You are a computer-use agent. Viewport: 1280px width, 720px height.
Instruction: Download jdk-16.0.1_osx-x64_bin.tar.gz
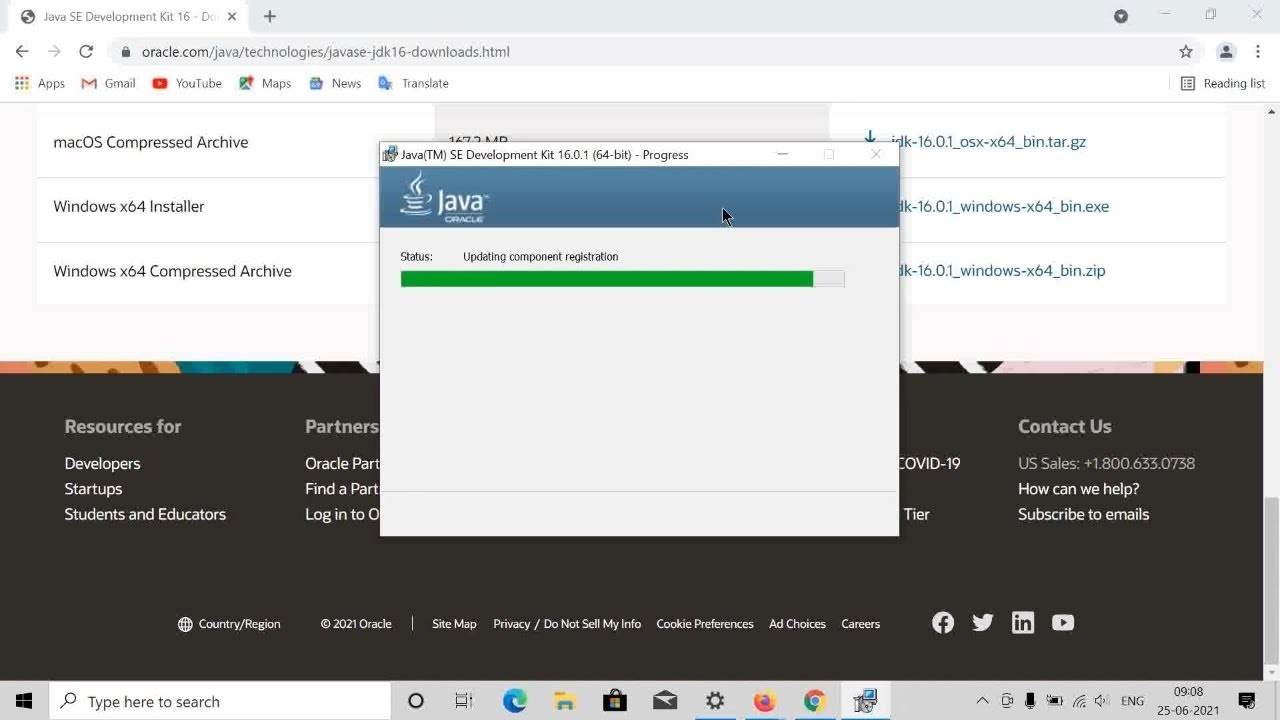(988, 142)
